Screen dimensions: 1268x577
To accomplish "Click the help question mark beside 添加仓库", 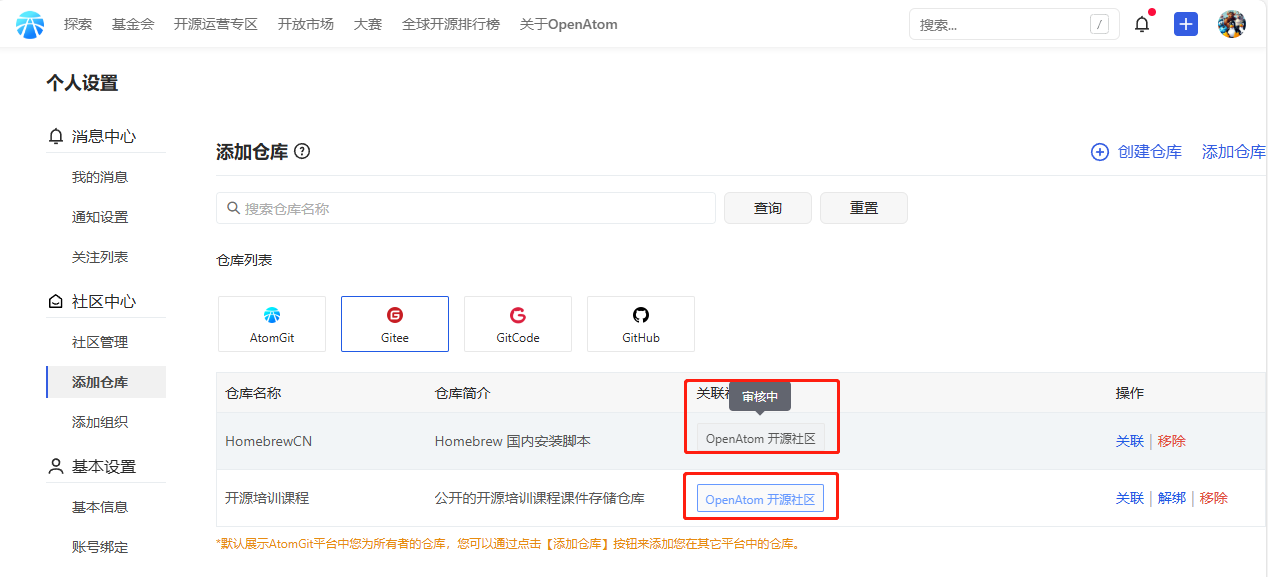I will [x=302, y=152].
